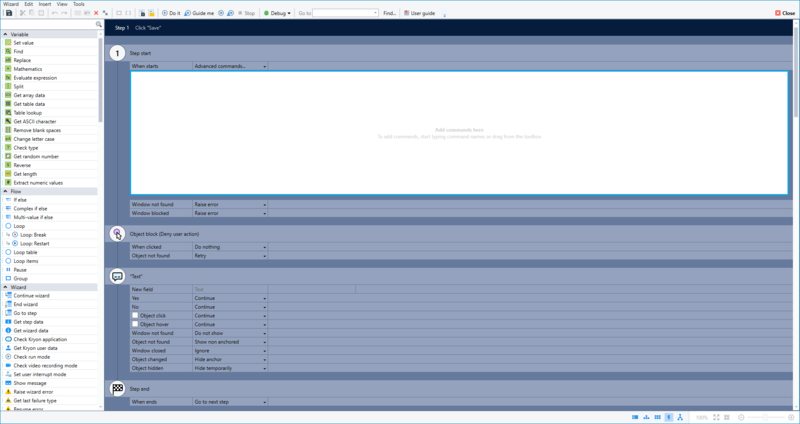The width and height of the screenshot is (800, 424).
Task: Open the View menu
Action: (x=62, y=4)
